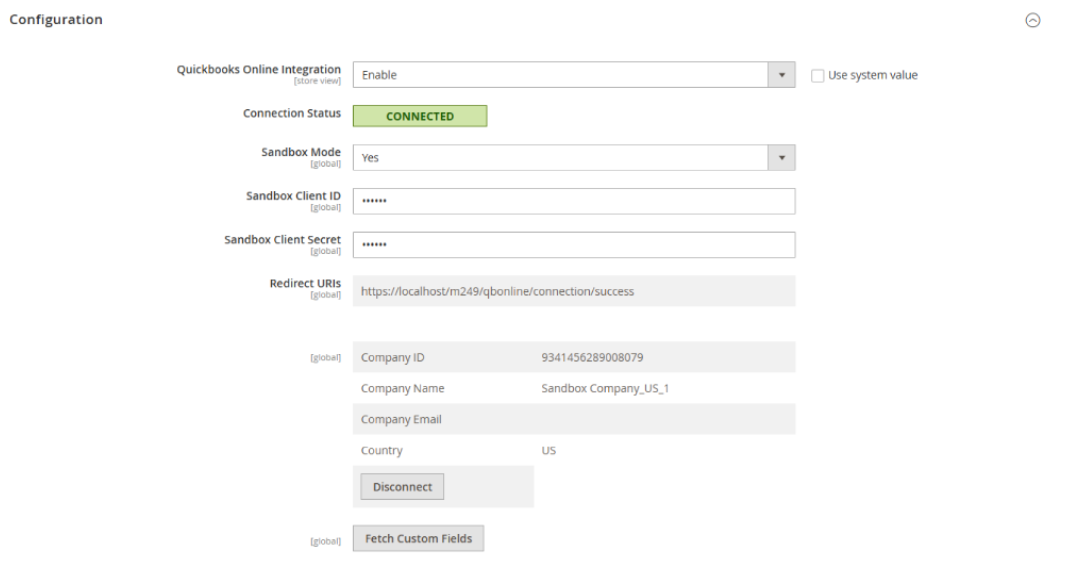The width and height of the screenshot is (1068, 567).
Task: Click the Company ID row label
Action: pos(392,357)
